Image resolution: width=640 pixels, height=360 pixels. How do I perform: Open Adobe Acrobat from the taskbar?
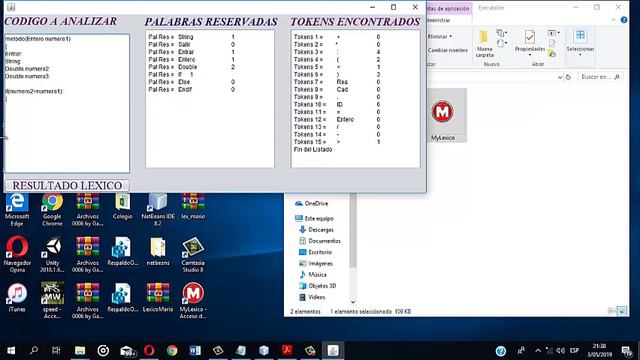click(x=287, y=351)
